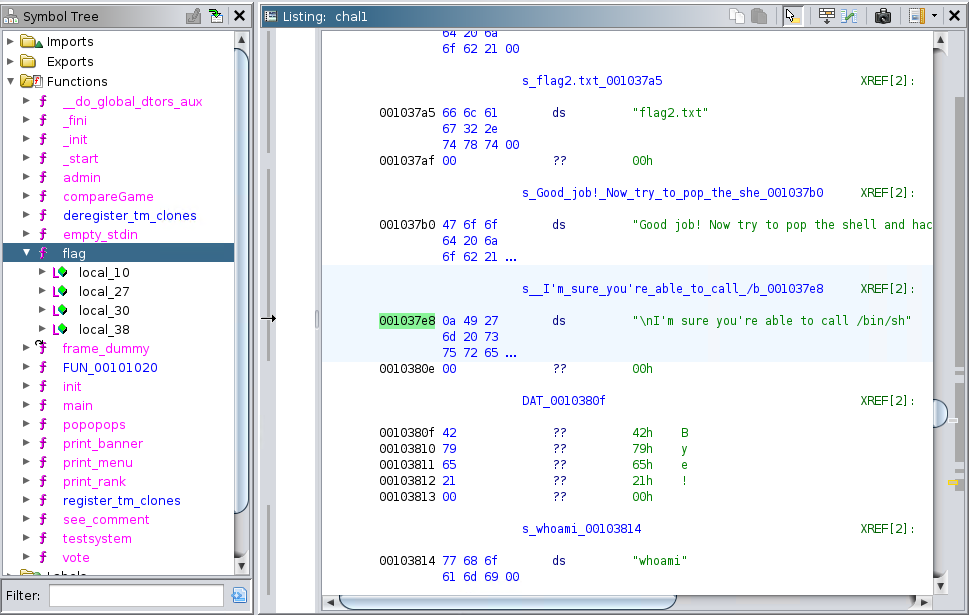Expand the vote function node
Viewport: 969px width, 615px height.
(x=26, y=557)
